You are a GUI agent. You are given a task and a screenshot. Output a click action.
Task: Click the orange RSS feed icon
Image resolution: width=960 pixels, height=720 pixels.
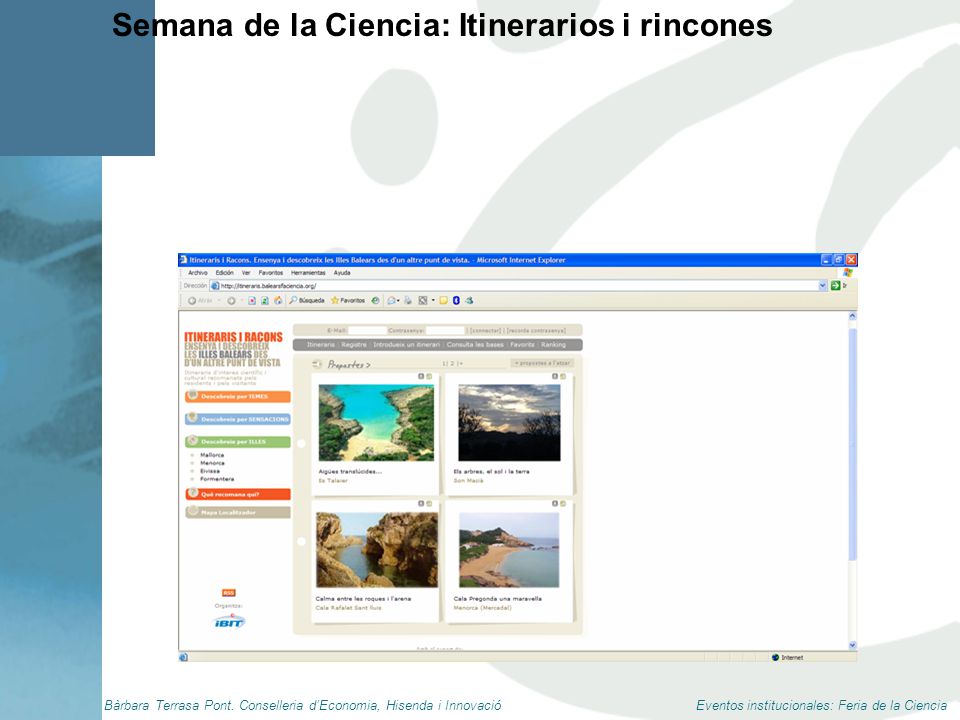coord(228,593)
